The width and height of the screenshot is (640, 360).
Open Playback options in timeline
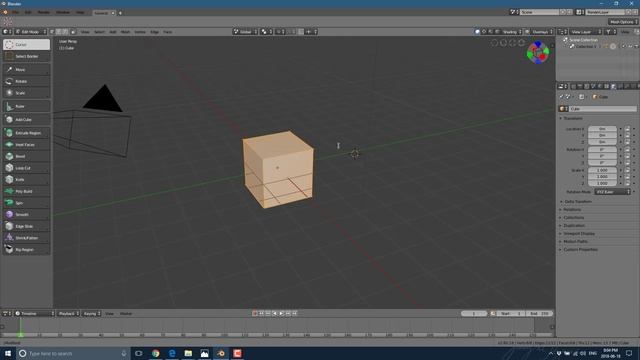[x=69, y=313]
